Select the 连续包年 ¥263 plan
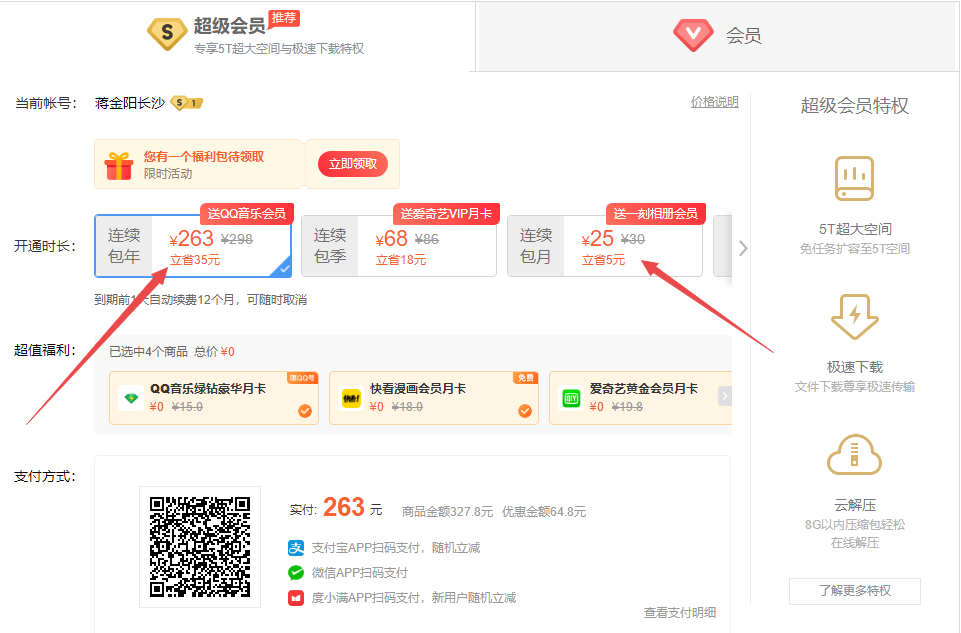The width and height of the screenshot is (961, 633). pyautogui.click(x=193, y=246)
